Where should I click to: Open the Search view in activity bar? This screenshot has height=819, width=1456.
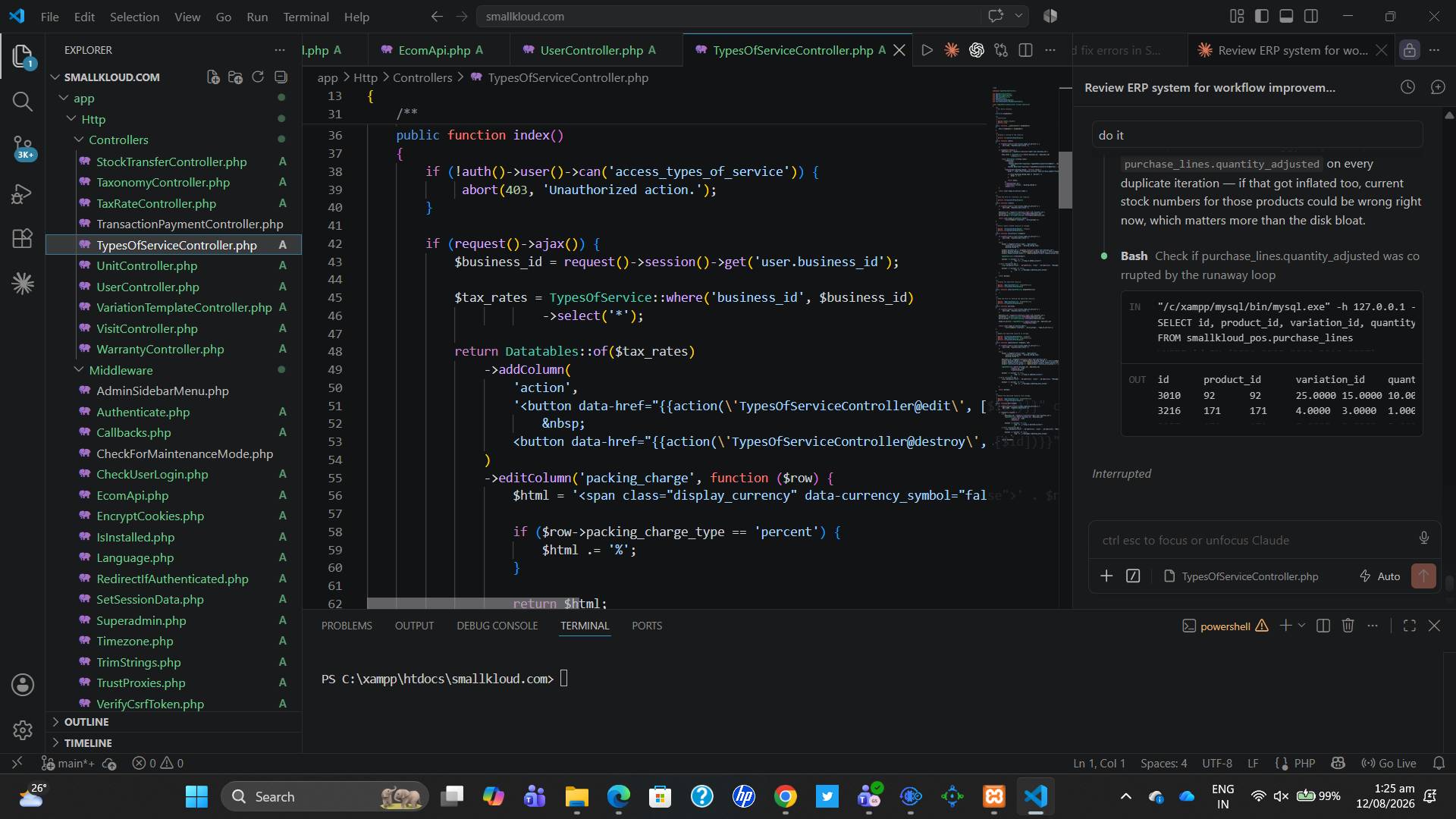point(23,102)
